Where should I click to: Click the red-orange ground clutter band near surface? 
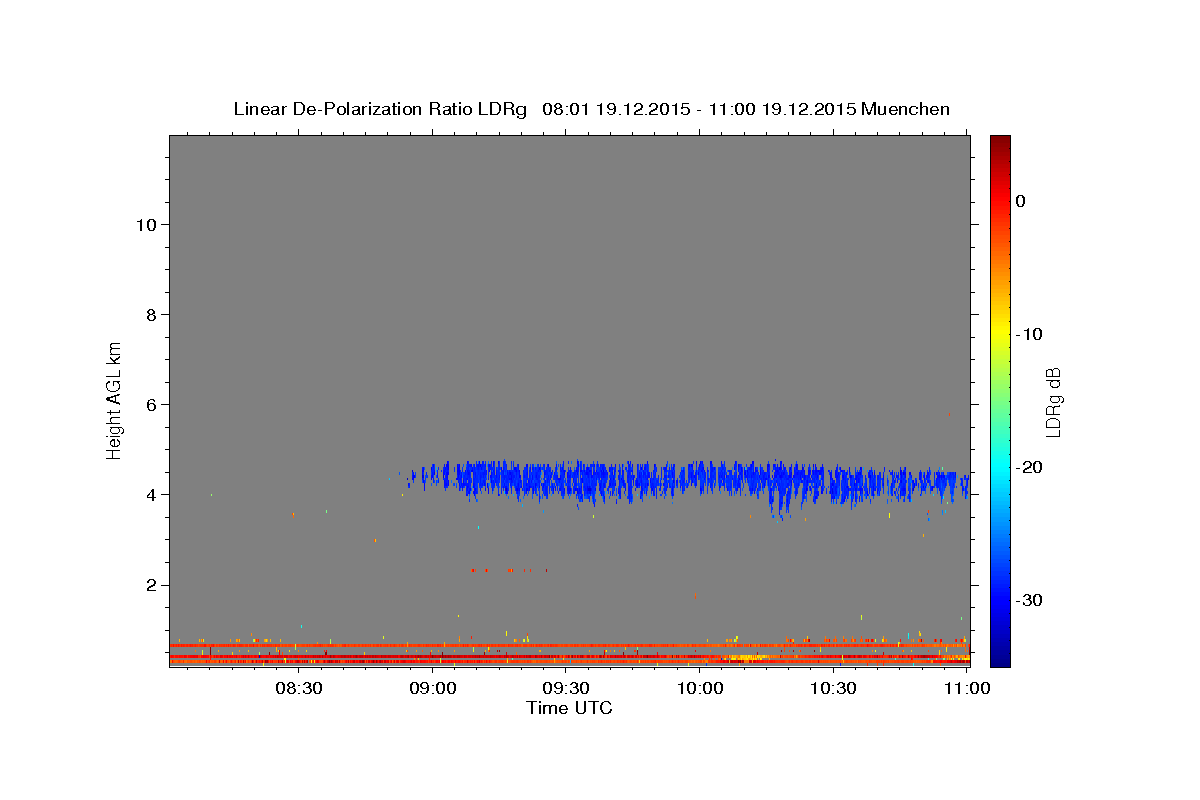569,653
